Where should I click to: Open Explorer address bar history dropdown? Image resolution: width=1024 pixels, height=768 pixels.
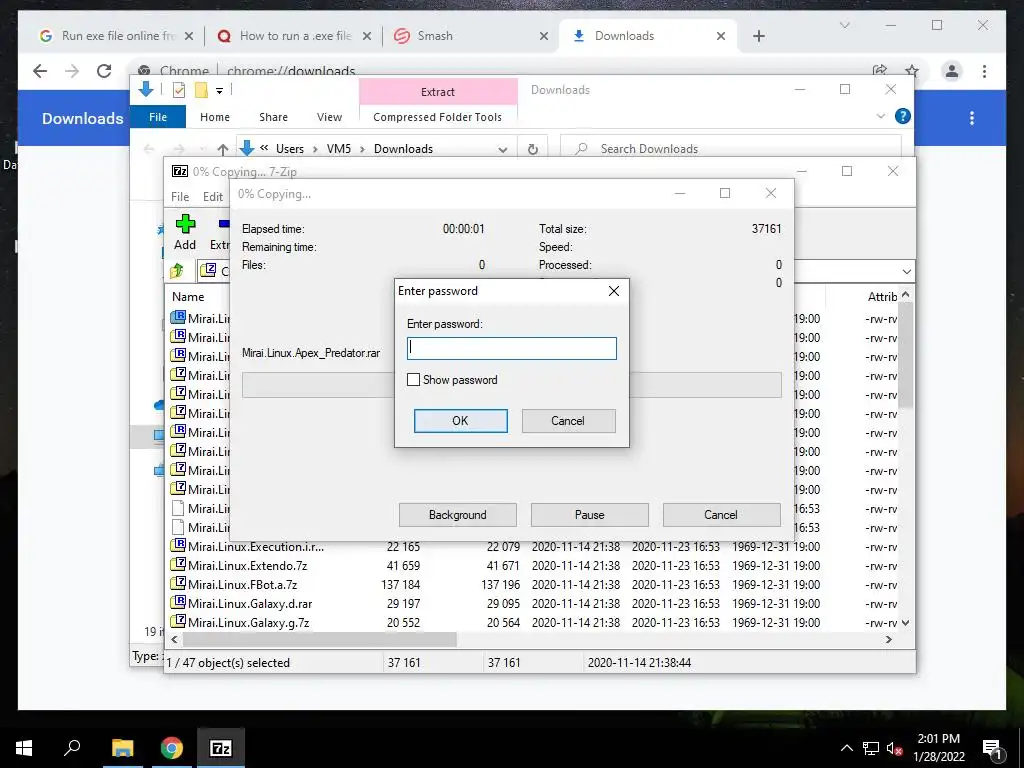click(503, 149)
